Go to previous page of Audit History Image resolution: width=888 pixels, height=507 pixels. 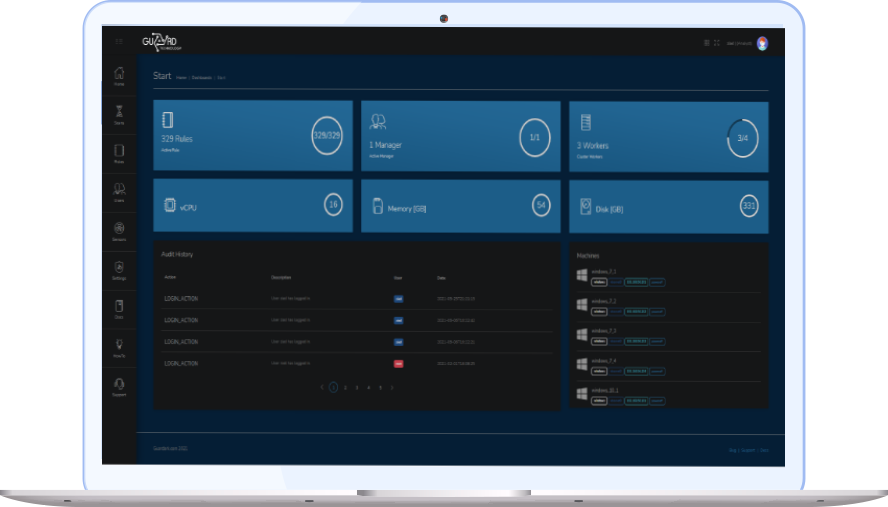point(321,387)
